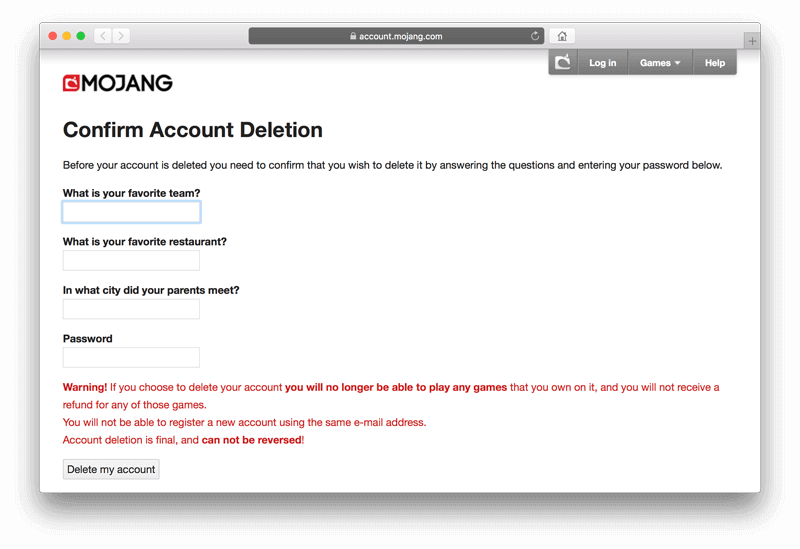Click the green full-screen window button
This screenshot has width=800, height=549.
point(81,36)
